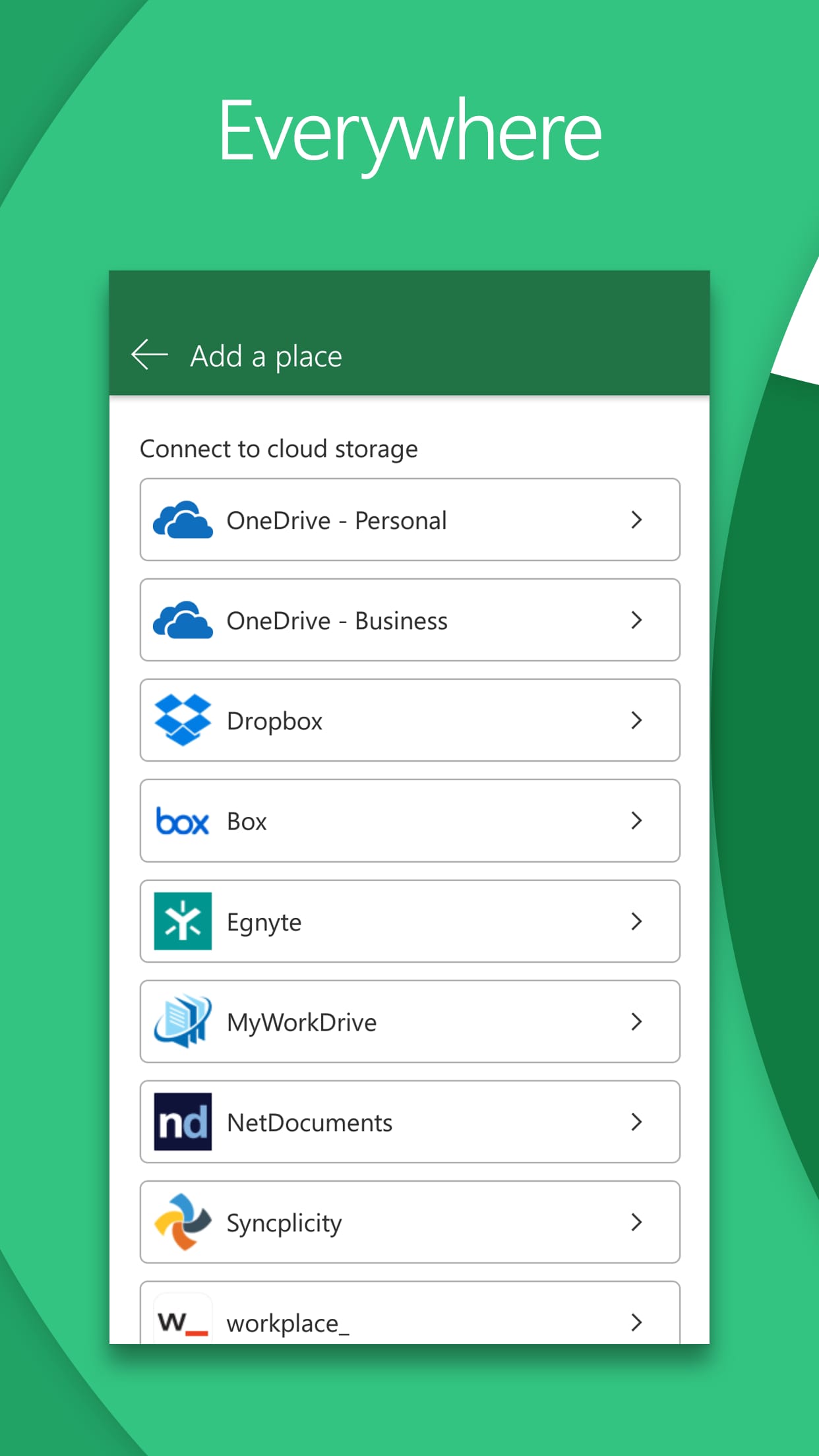The width and height of the screenshot is (819, 1456).
Task: Select the Syncplicity pinwheel icon
Action: [183, 1222]
